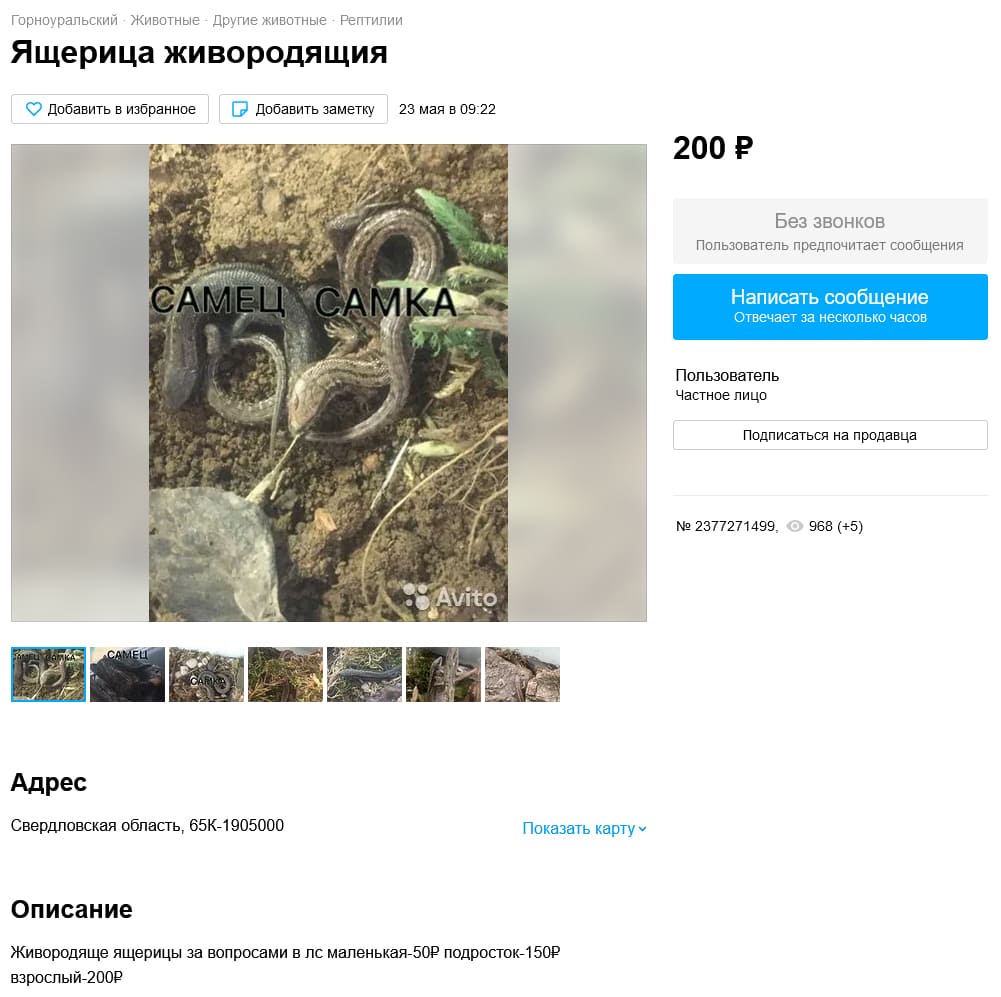Image resolution: width=1001 pixels, height=997 pixels.
Task: Select the third thumbnail labeled САМКА
Action: (x=206, y=675)
